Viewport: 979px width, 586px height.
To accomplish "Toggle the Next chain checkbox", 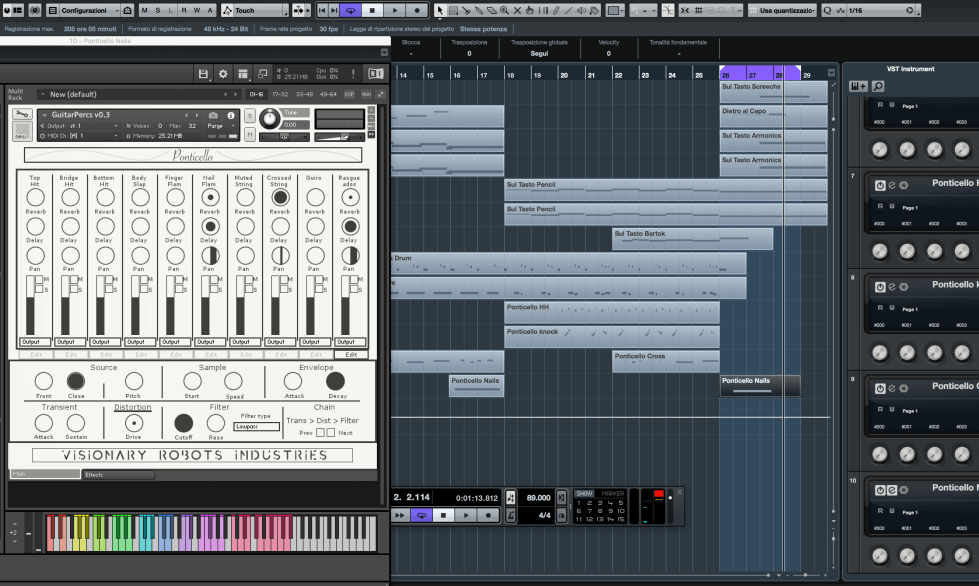I will pos(331,433).
